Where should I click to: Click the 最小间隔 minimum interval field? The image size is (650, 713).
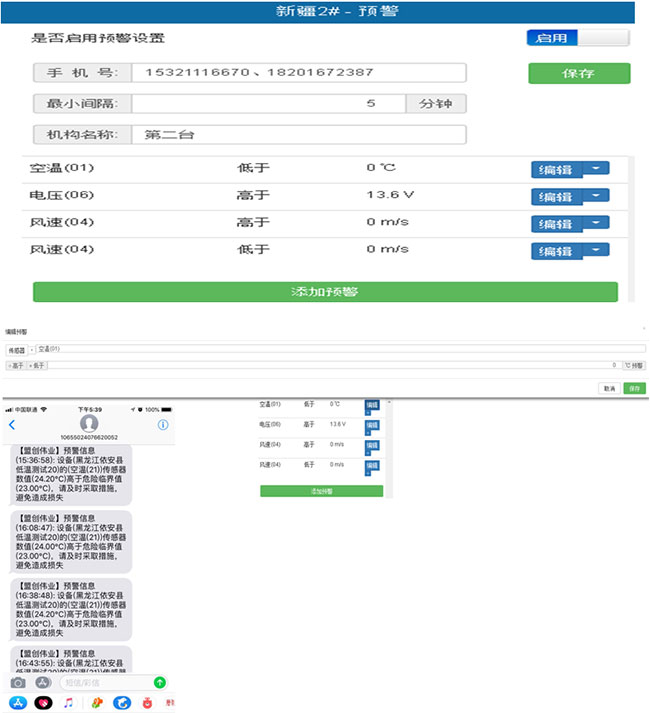click(268, 104)
